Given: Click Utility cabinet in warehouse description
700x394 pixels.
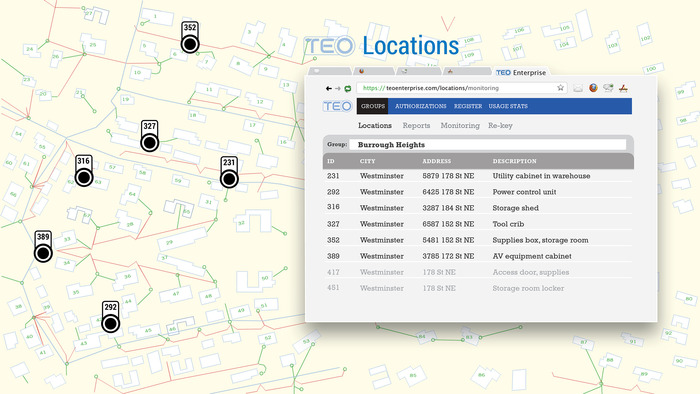Looking at the screenshot, I should click(541, 176).
